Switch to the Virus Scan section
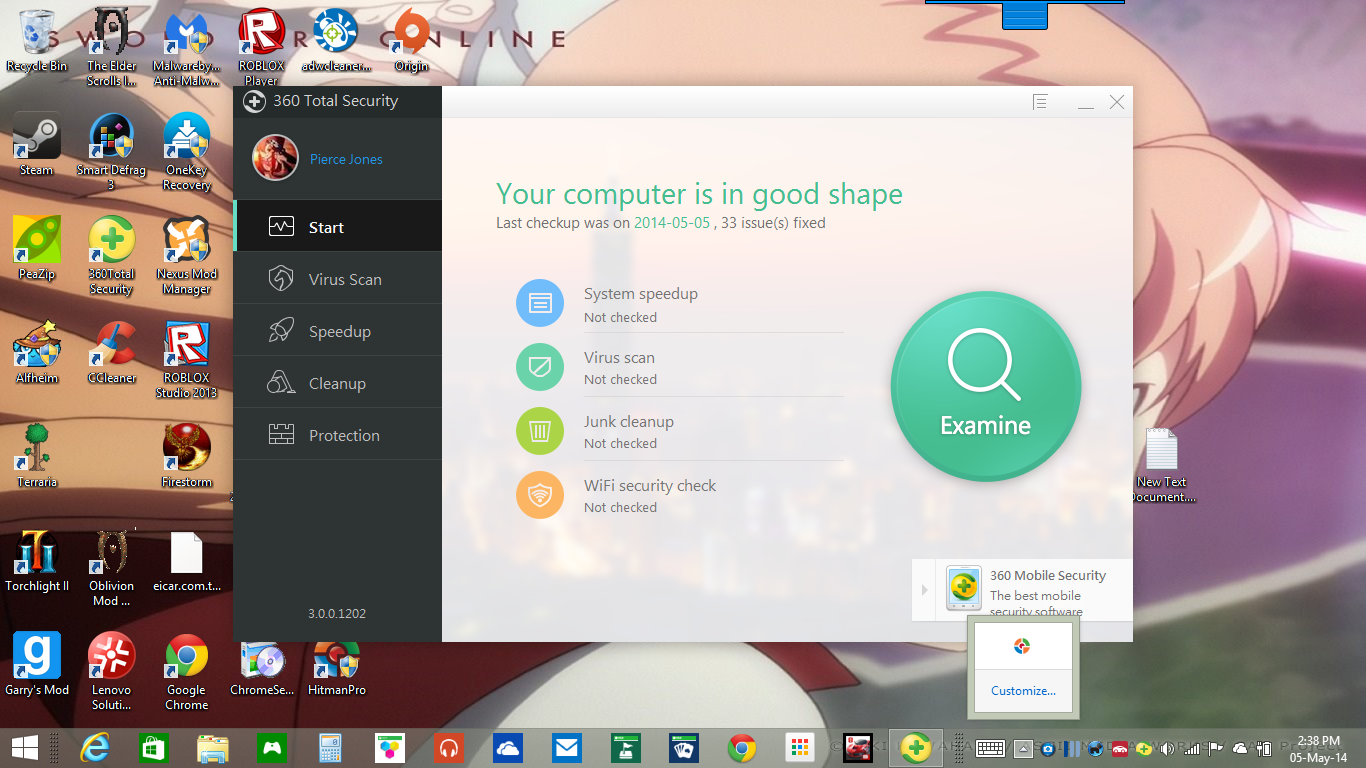Viewport: 1366px width, 768px height. click(x=338, y=279)
